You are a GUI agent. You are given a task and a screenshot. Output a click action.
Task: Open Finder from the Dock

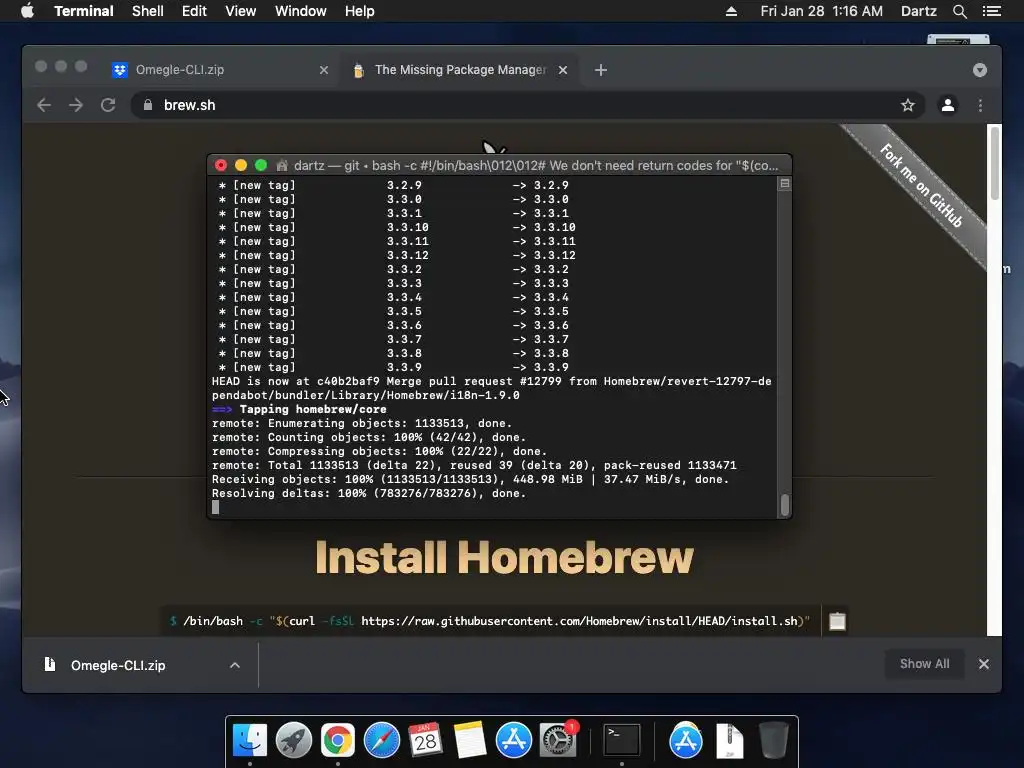[249, 740]
